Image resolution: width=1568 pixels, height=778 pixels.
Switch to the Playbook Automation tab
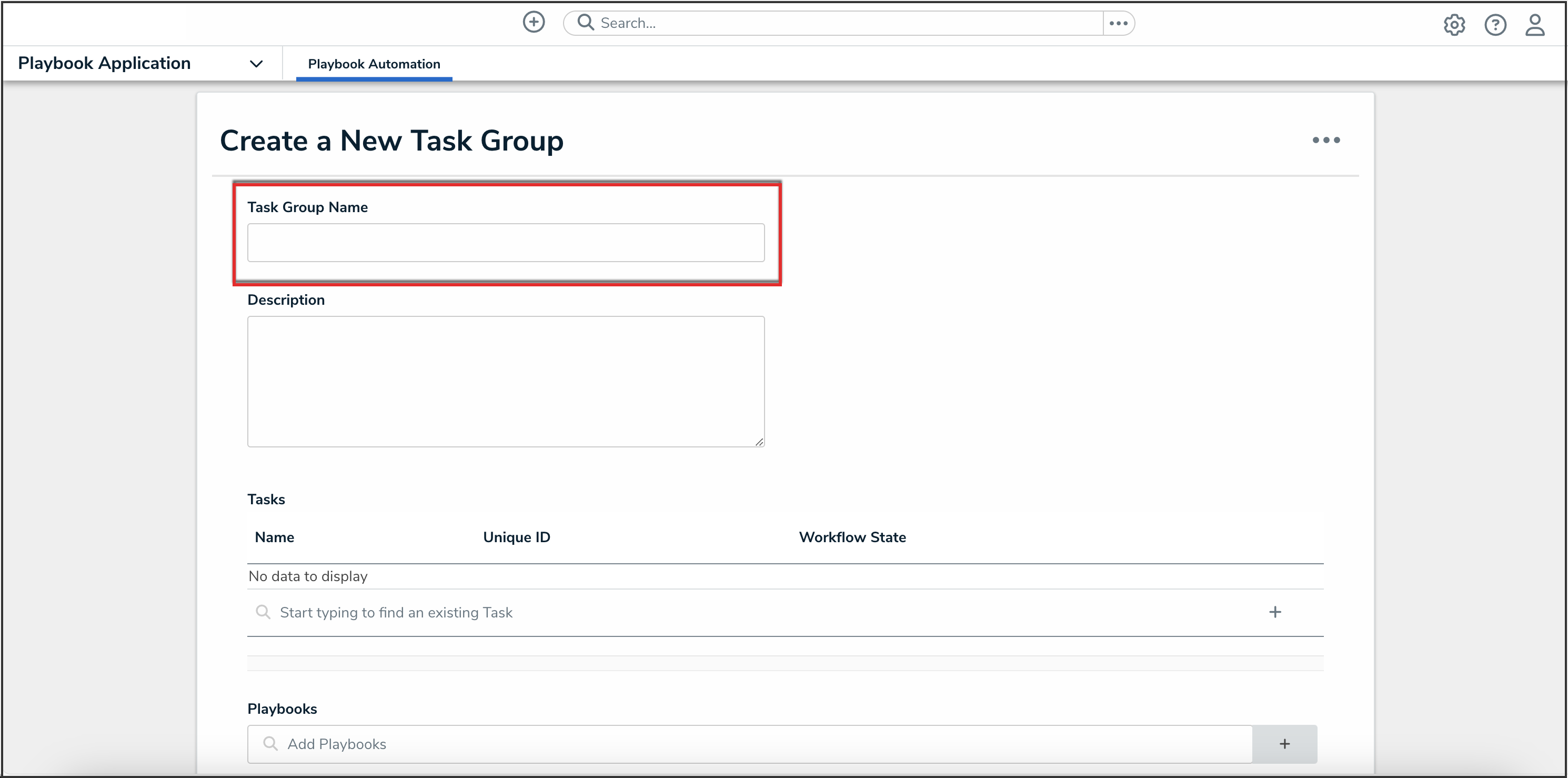(374, 64)
